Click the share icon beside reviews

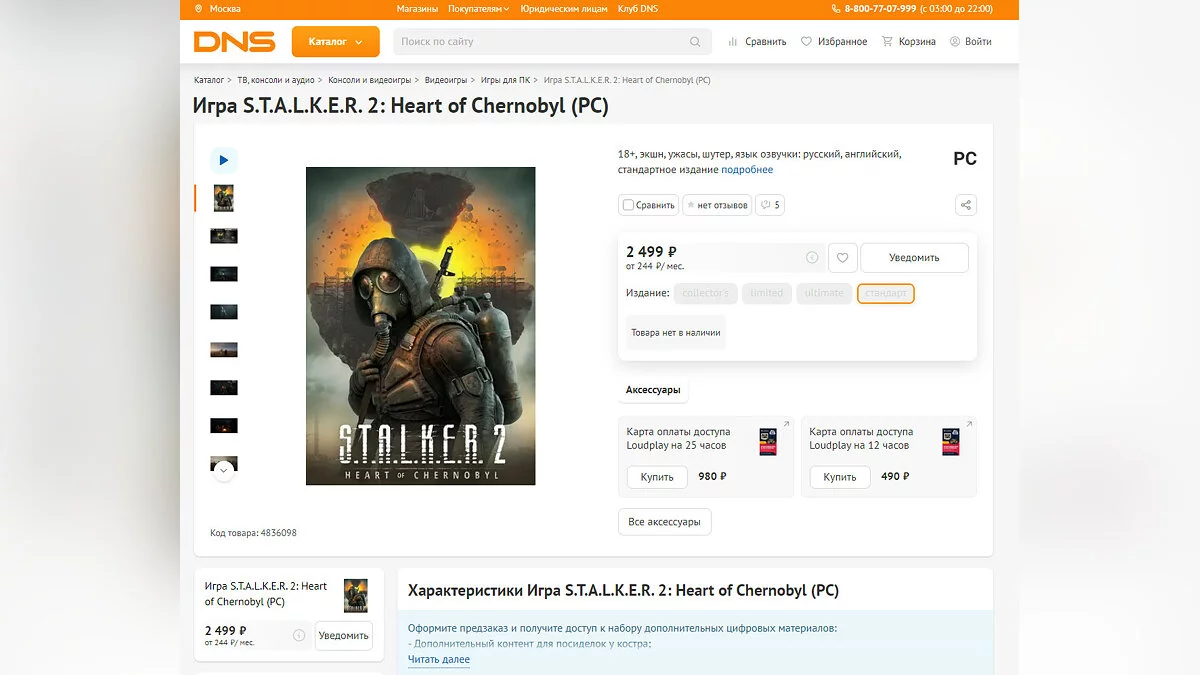[965, 205]
